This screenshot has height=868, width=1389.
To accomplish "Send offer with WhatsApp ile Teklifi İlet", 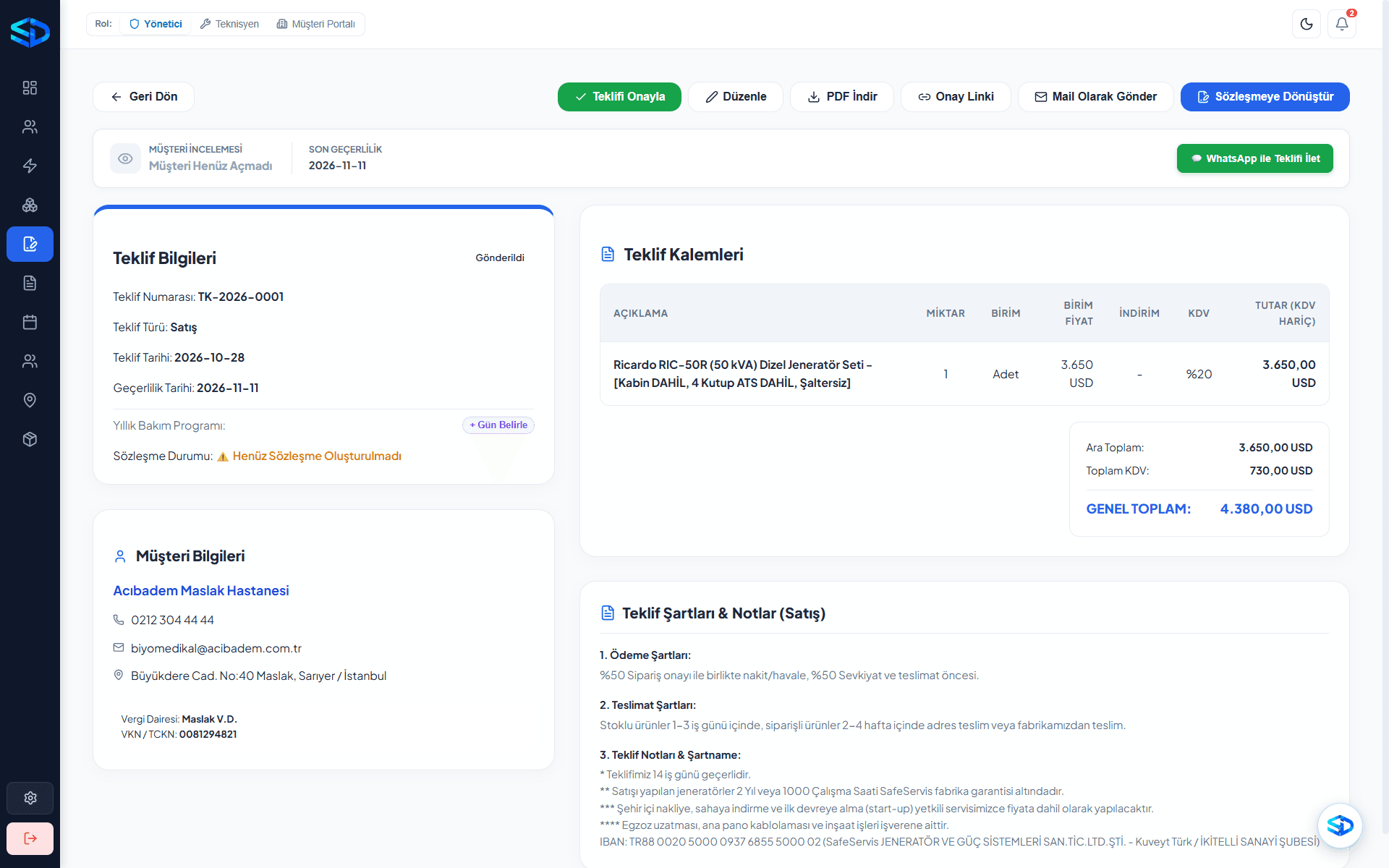I will click(1254, 158).
